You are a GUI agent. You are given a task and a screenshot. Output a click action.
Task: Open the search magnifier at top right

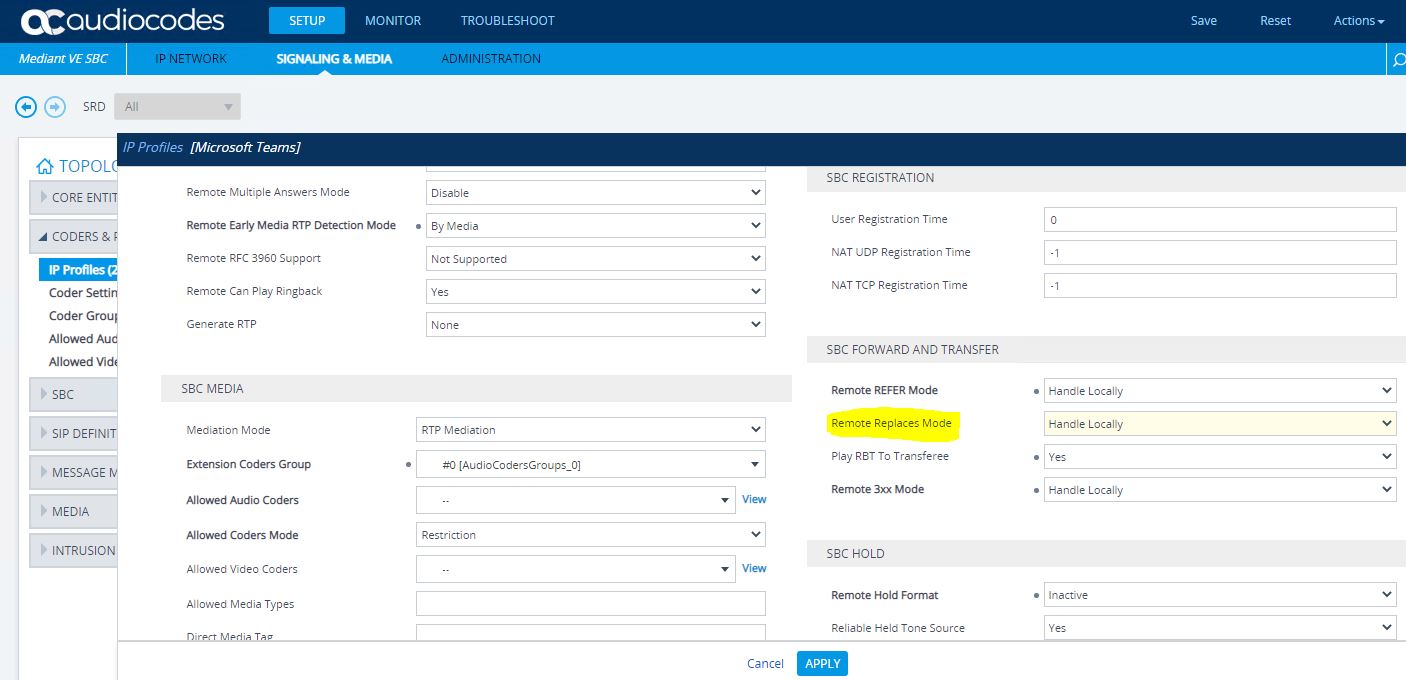pyautogui.click(x=1398, y=59)
